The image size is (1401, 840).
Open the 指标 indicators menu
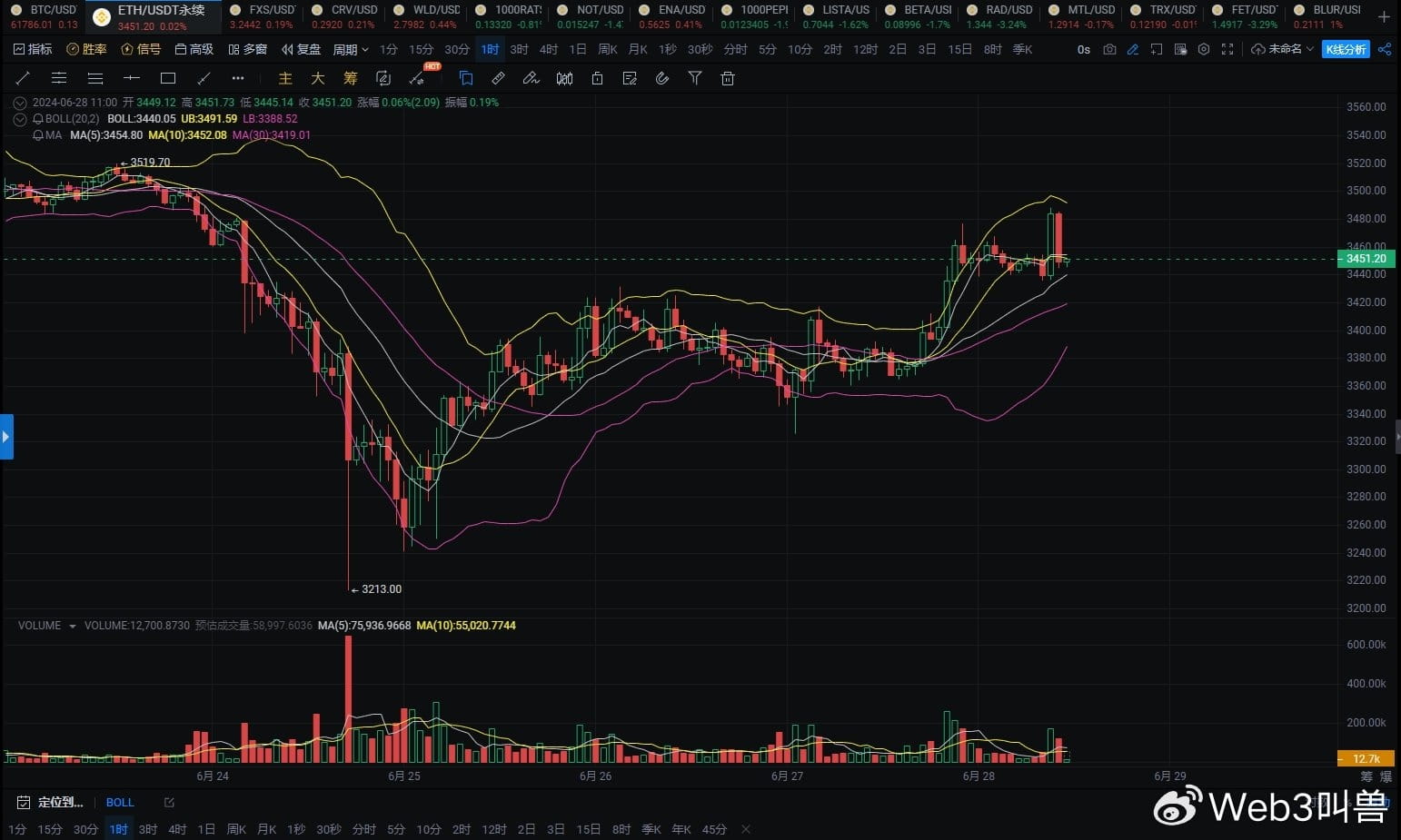[33, 49]
